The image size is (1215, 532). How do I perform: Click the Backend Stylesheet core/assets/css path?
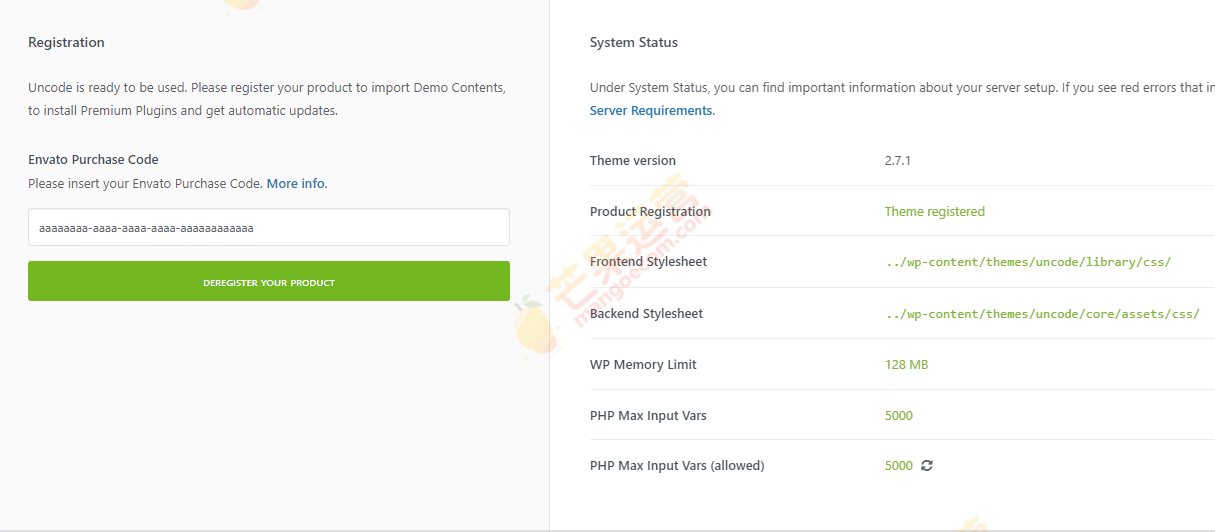[x=1041, y=314]
